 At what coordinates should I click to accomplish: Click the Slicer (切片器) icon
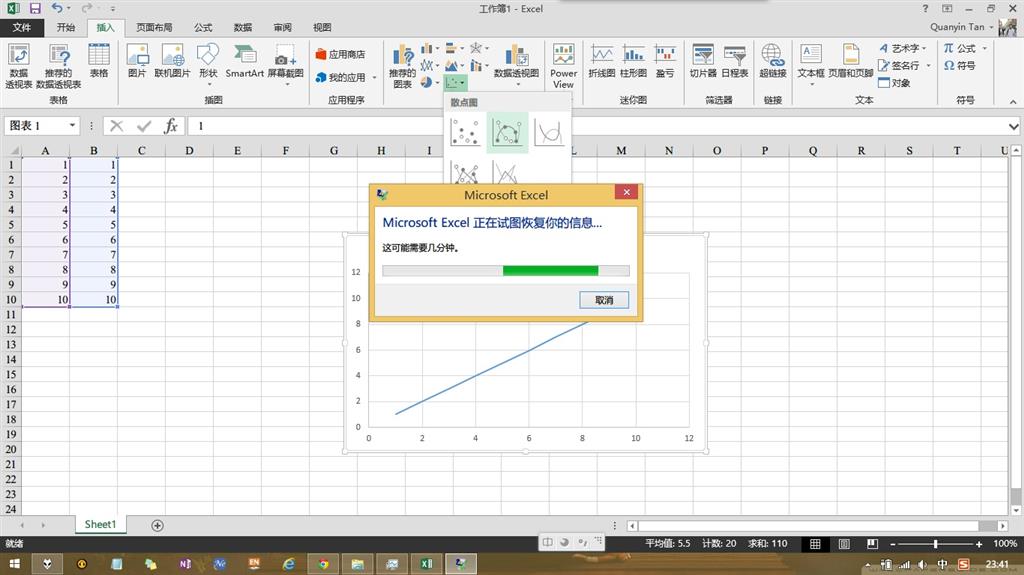coord(703,61)
